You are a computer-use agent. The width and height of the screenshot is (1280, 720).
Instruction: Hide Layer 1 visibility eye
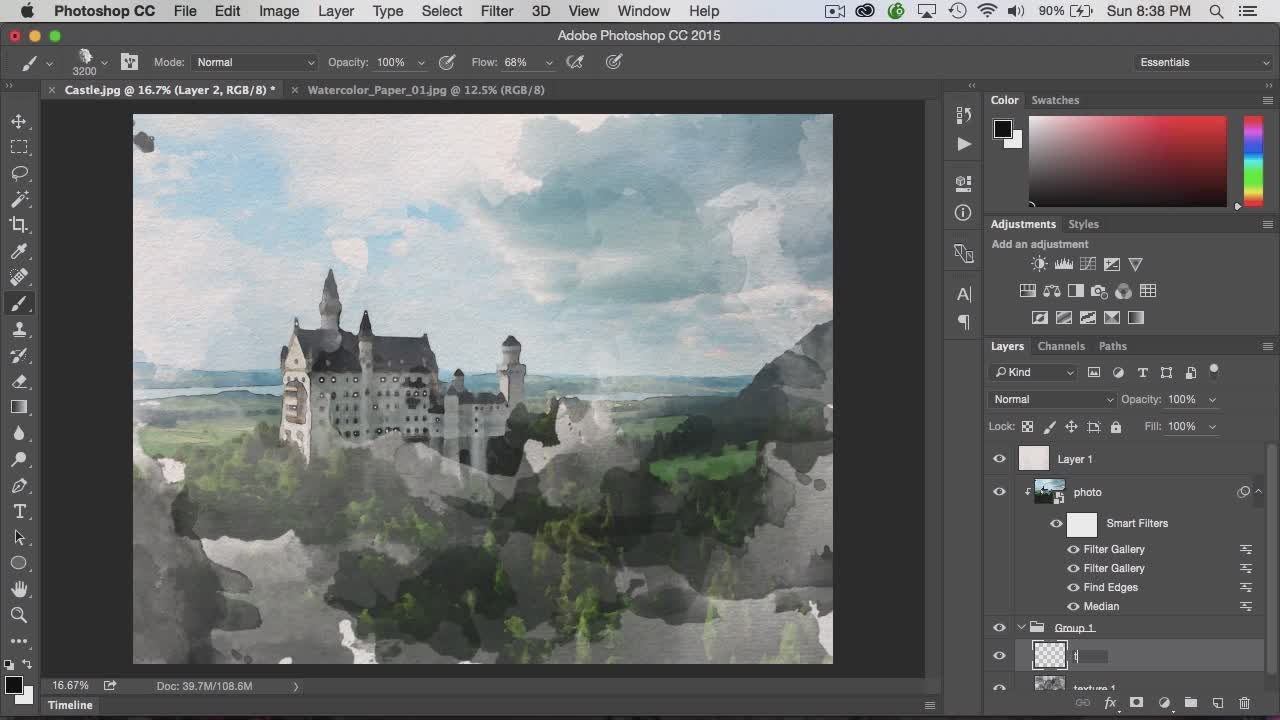point(999,459)
